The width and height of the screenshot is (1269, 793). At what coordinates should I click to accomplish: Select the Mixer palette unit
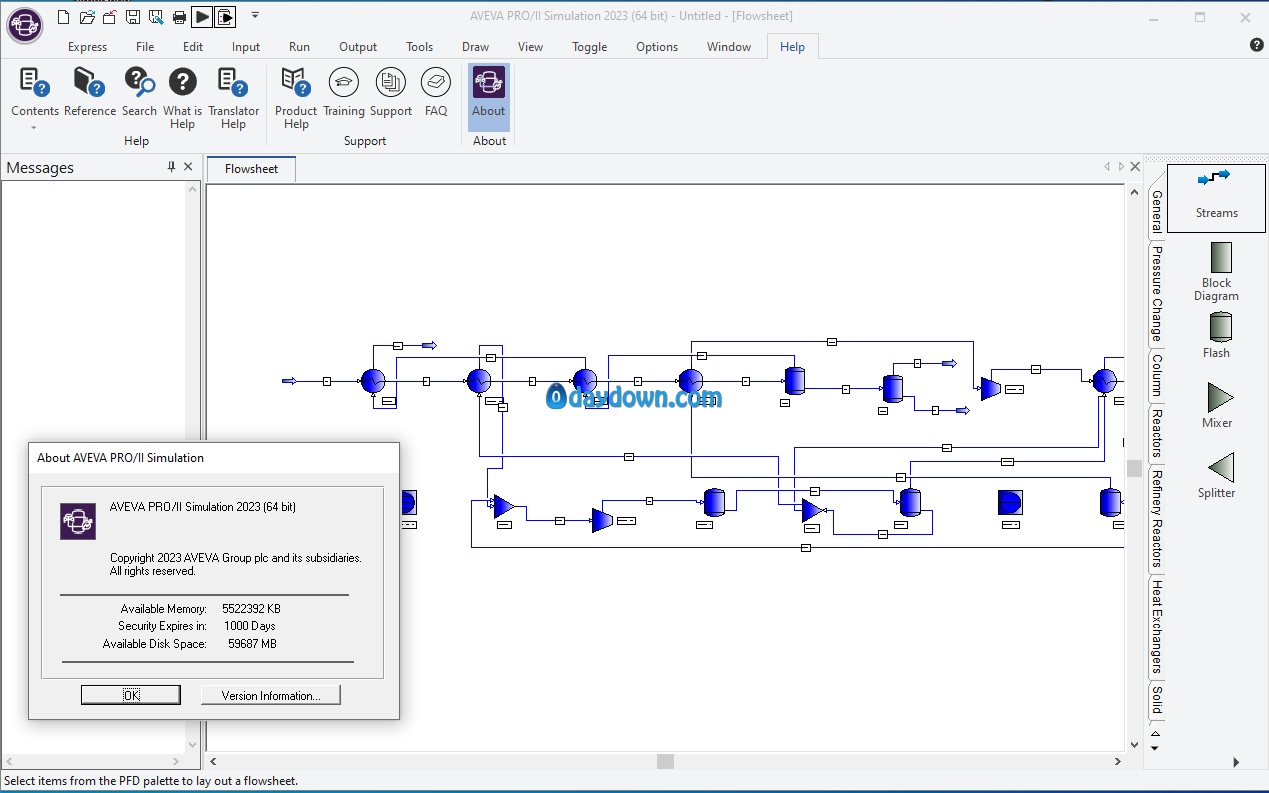click(1217, 405)
